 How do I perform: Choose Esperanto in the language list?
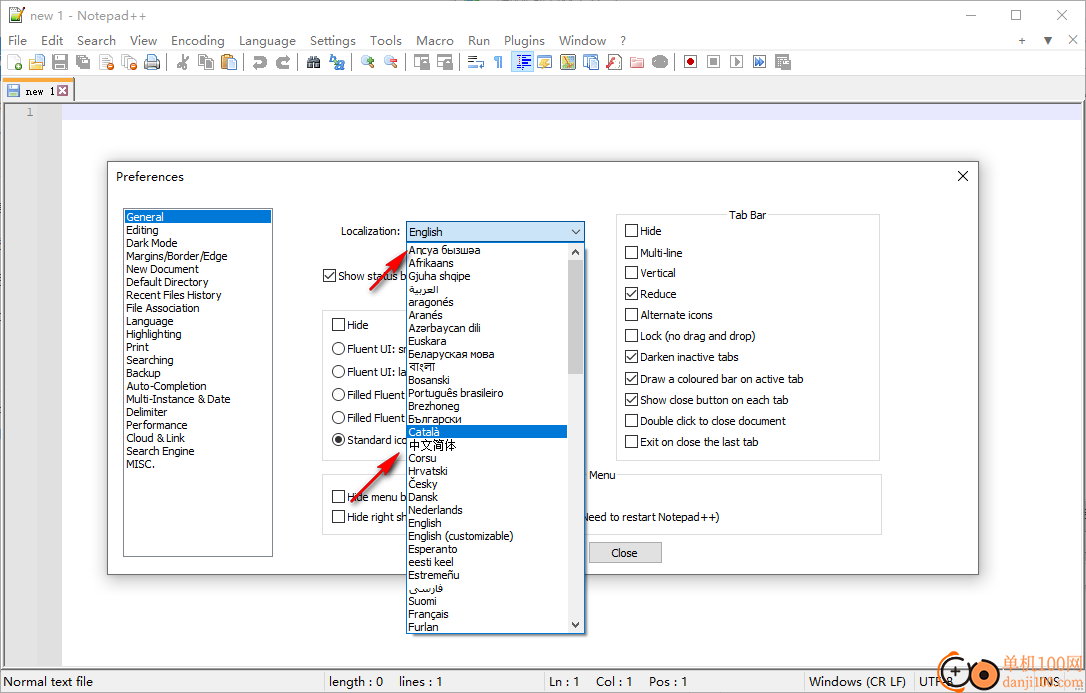coord(487,549)
